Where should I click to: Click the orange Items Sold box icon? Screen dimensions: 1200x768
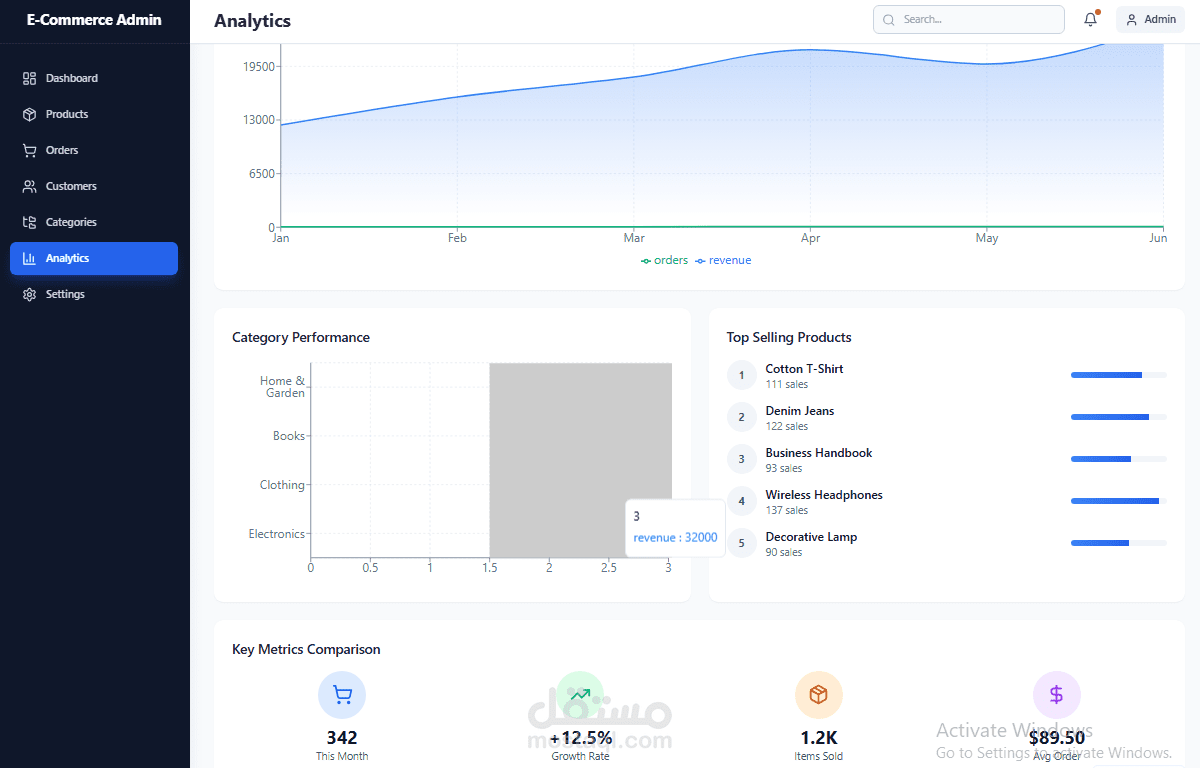(x=819, y=695)
